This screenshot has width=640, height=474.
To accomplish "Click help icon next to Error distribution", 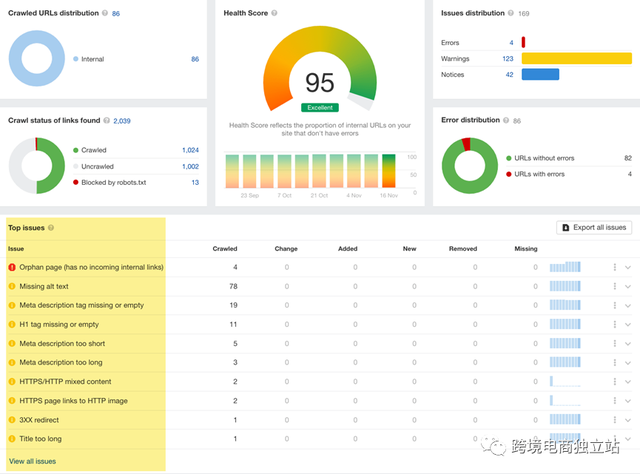I will [505, 121].
